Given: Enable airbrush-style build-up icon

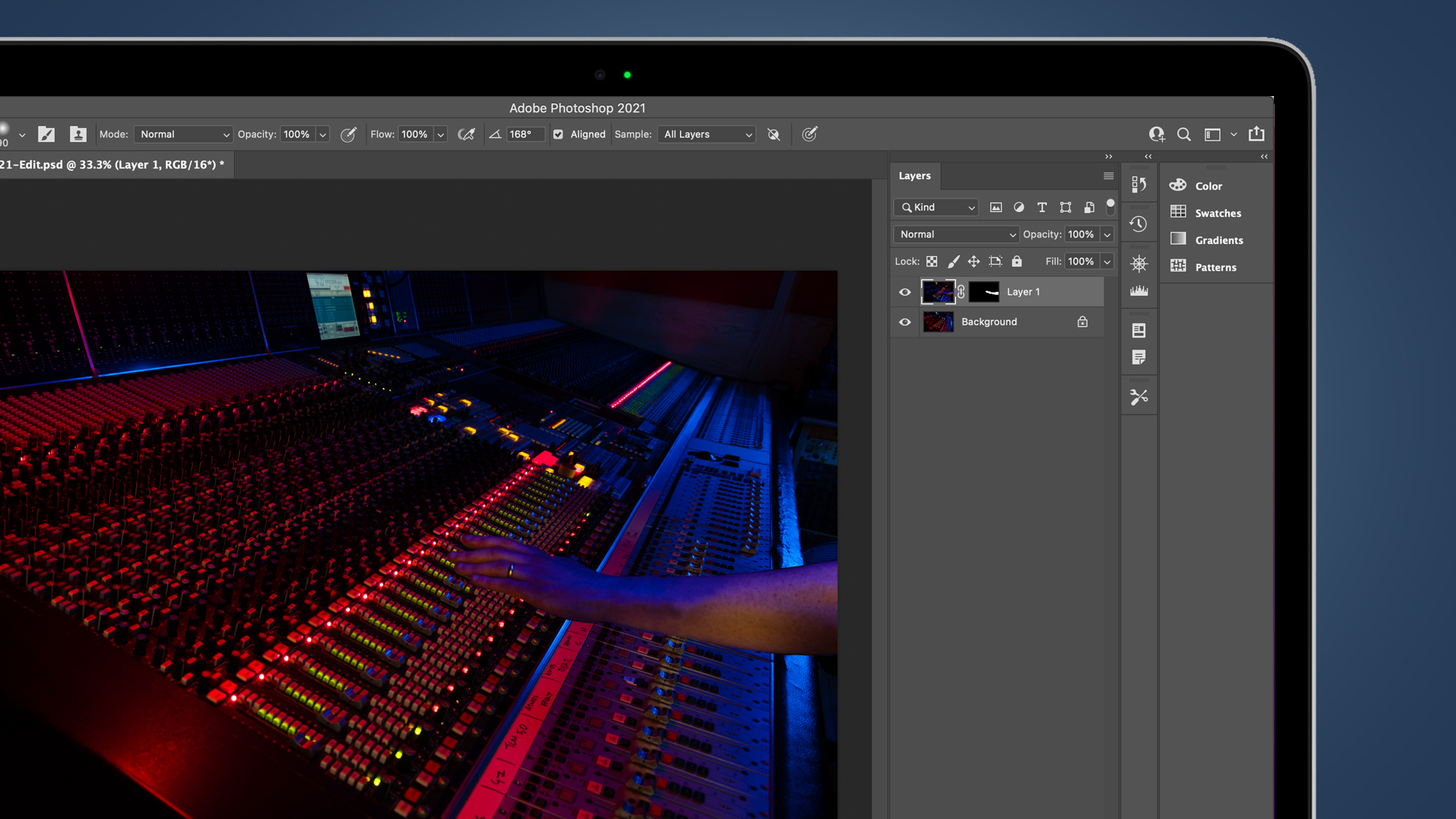Looking at the screenshot, I should click(x=467, y=134).
